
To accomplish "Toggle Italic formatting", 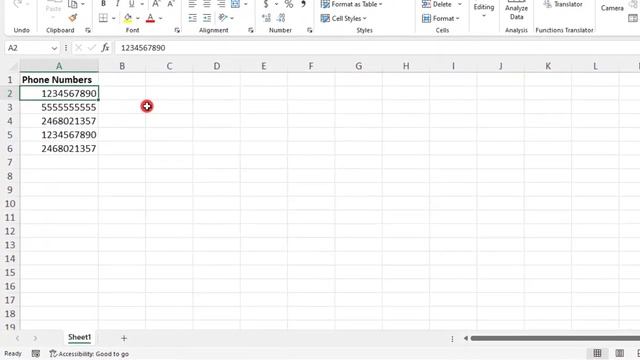I will point(117,4).
